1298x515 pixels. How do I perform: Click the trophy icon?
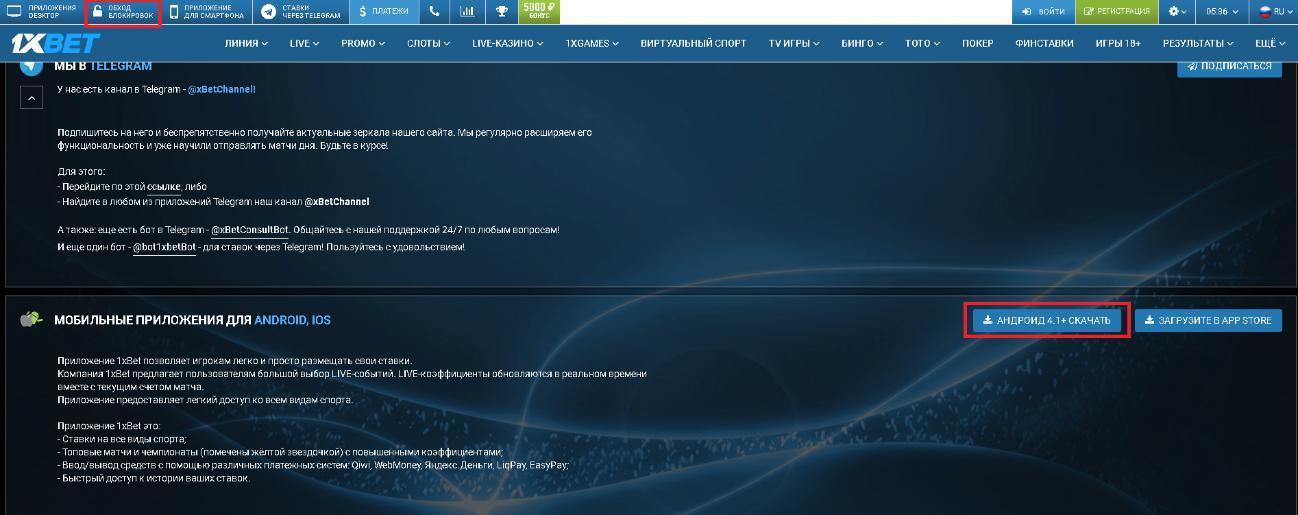coord(501,12)
